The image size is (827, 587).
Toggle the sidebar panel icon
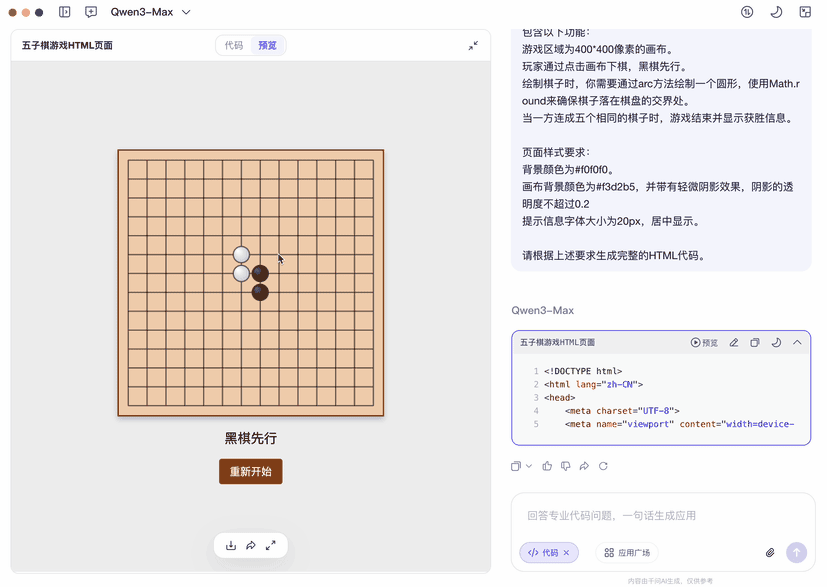65,12
